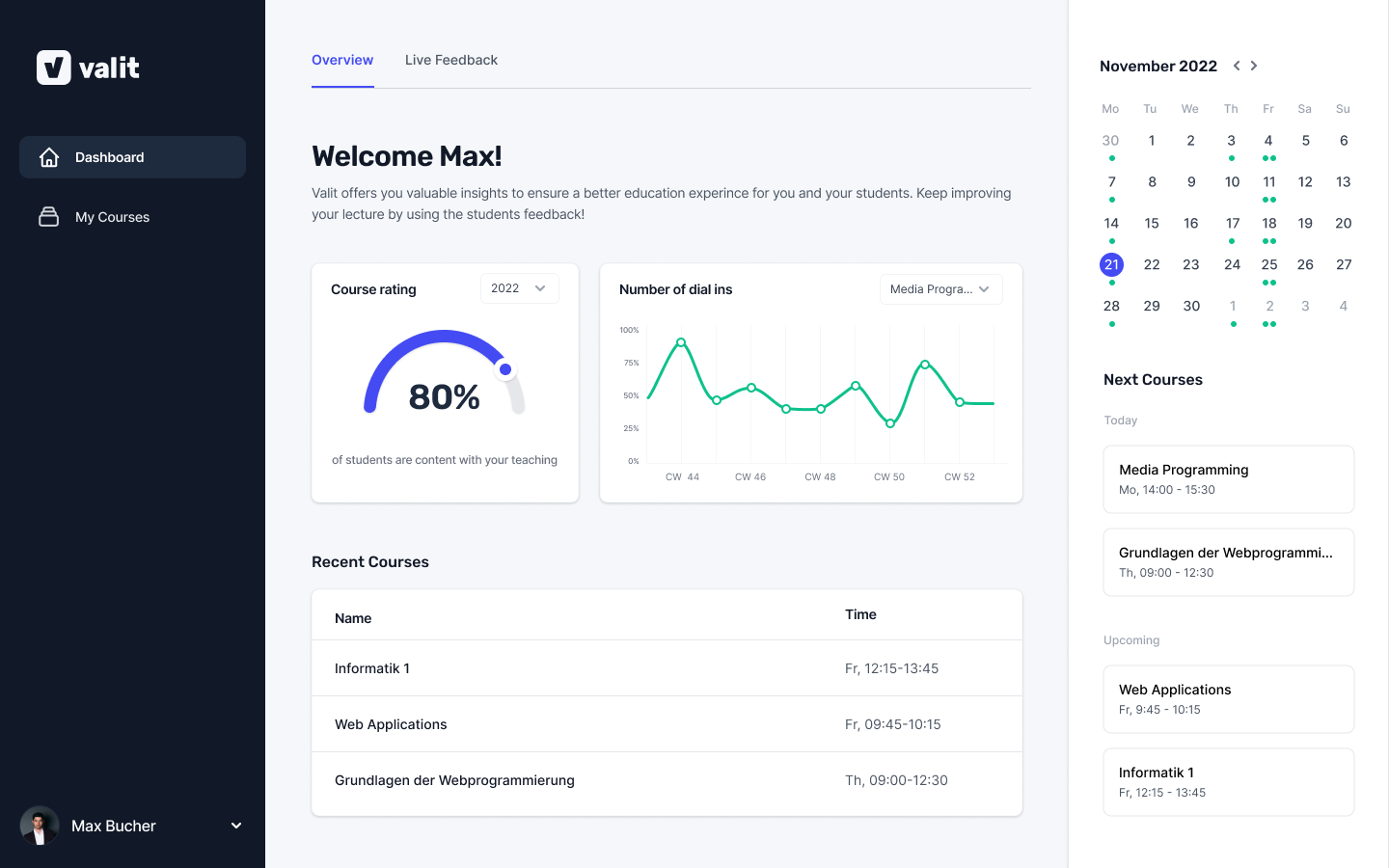This screenshot has height=868, width=1389.
Task: Click the Fr, 12:15-13:45 time cell
Action: tap(891, 668)
